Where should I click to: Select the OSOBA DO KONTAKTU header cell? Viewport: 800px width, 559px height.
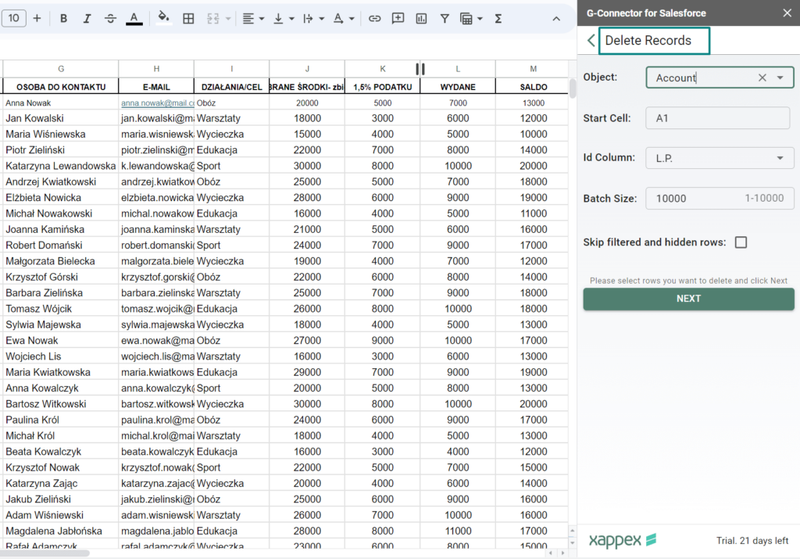(61, 87)
